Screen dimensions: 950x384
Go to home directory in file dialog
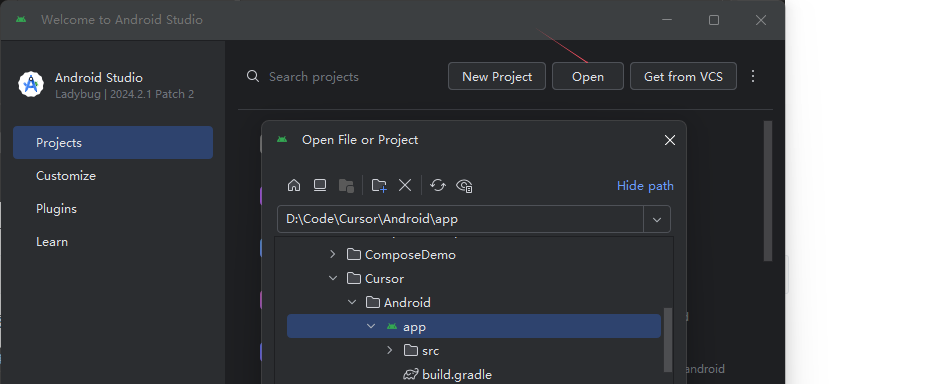294,185
